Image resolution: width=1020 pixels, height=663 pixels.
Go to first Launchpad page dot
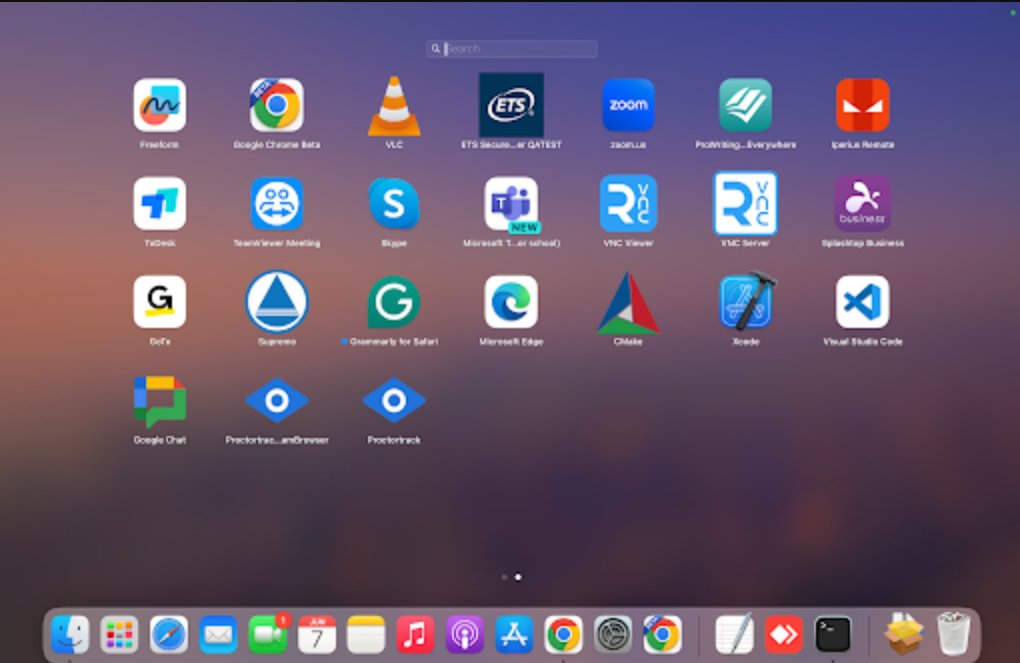(505, 576)
